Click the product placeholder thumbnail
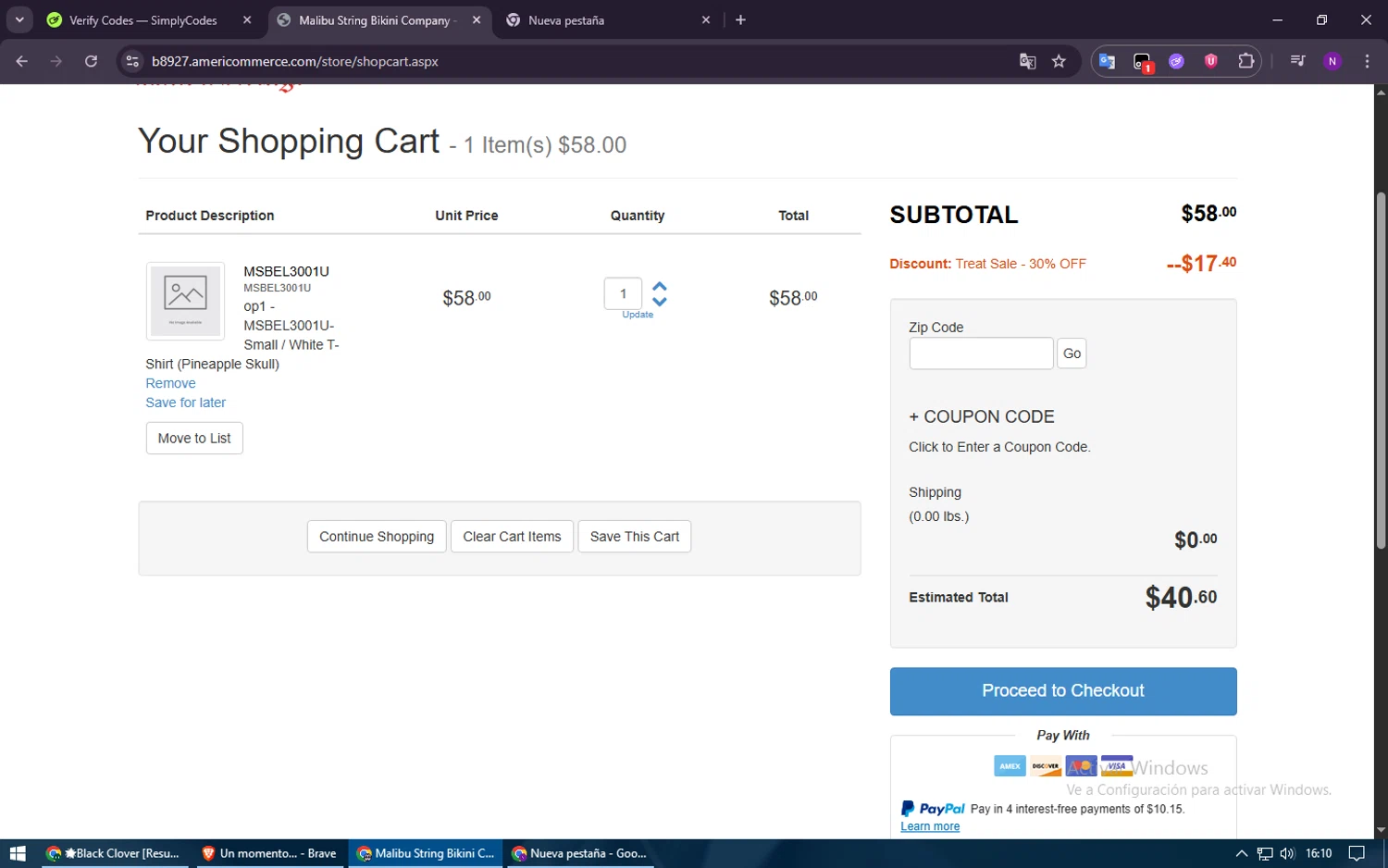1388x868 pixels. point(185,301)
